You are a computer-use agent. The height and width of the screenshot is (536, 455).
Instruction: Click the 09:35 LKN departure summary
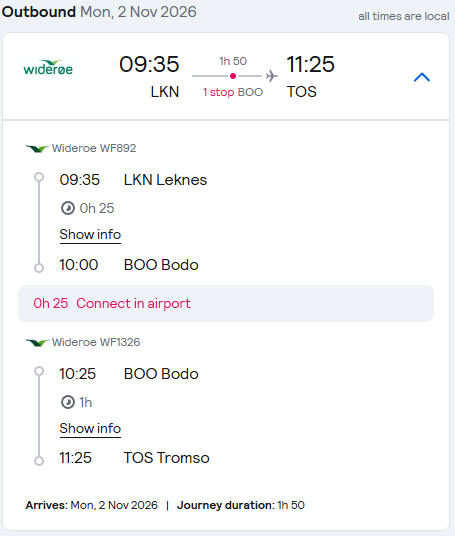(x=149, y=77)
